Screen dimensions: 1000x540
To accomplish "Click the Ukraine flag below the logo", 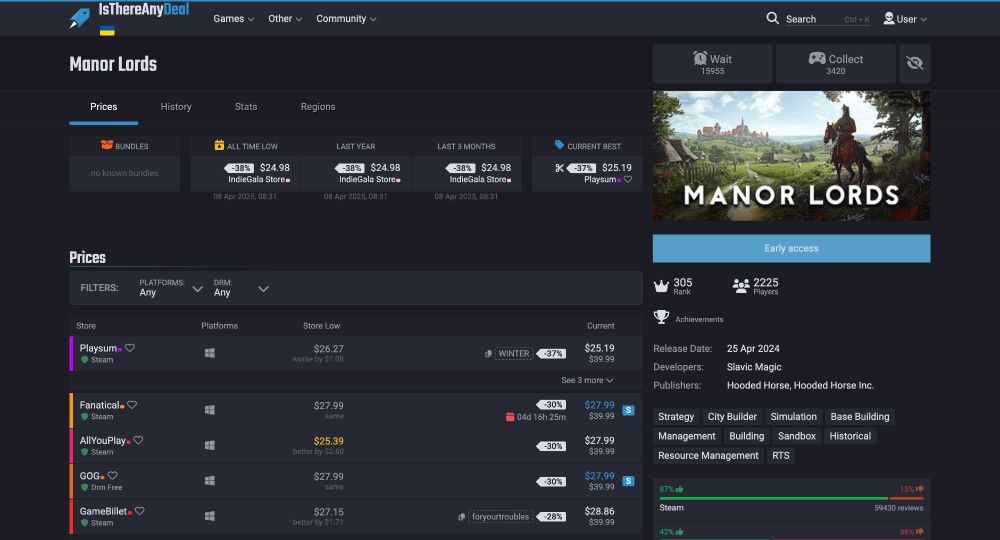I will tap(107, 31).
